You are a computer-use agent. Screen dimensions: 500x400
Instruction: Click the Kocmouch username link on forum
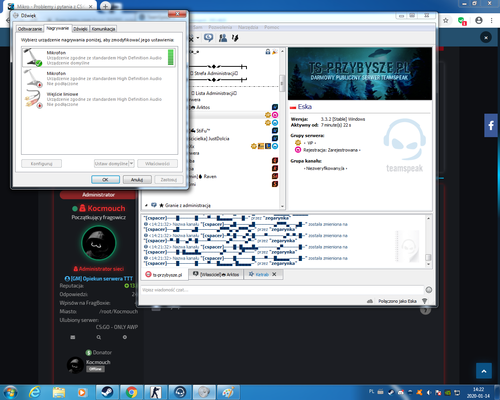[106, 208]
